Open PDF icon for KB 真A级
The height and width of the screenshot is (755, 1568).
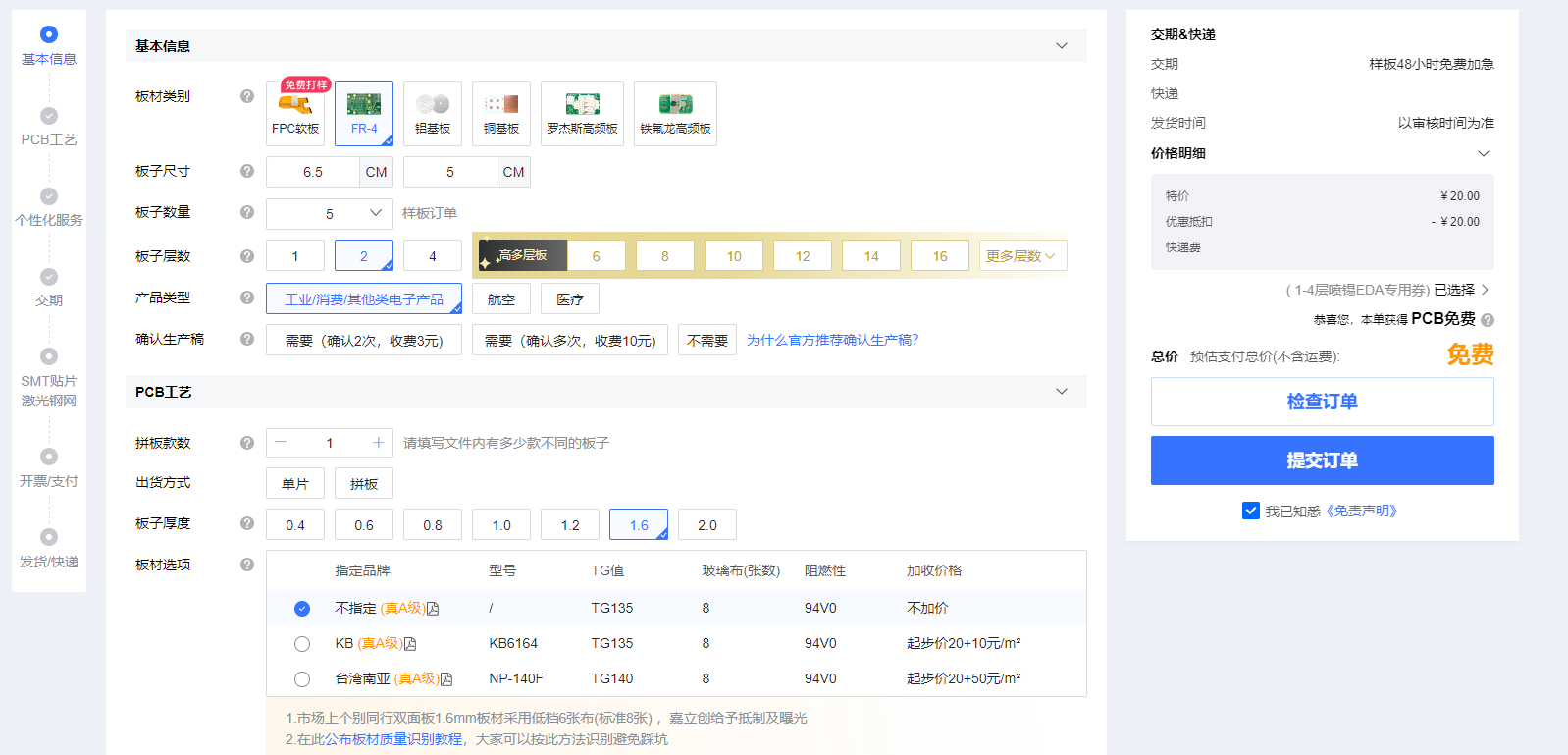pyautogui.click(x=410, y=644)
